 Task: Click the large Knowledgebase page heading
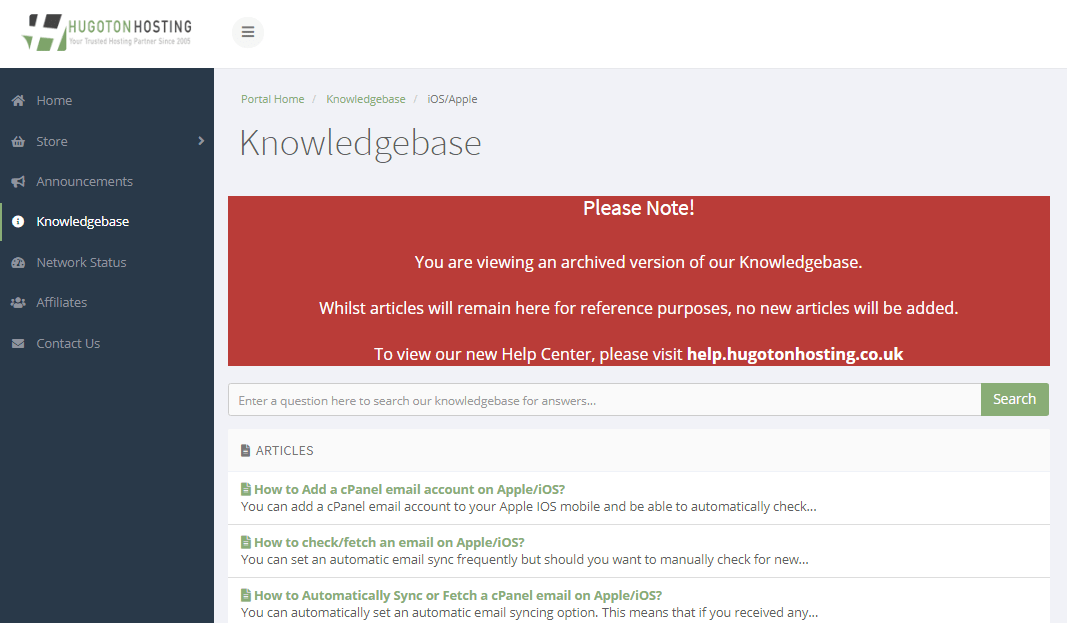pos(361,144)
